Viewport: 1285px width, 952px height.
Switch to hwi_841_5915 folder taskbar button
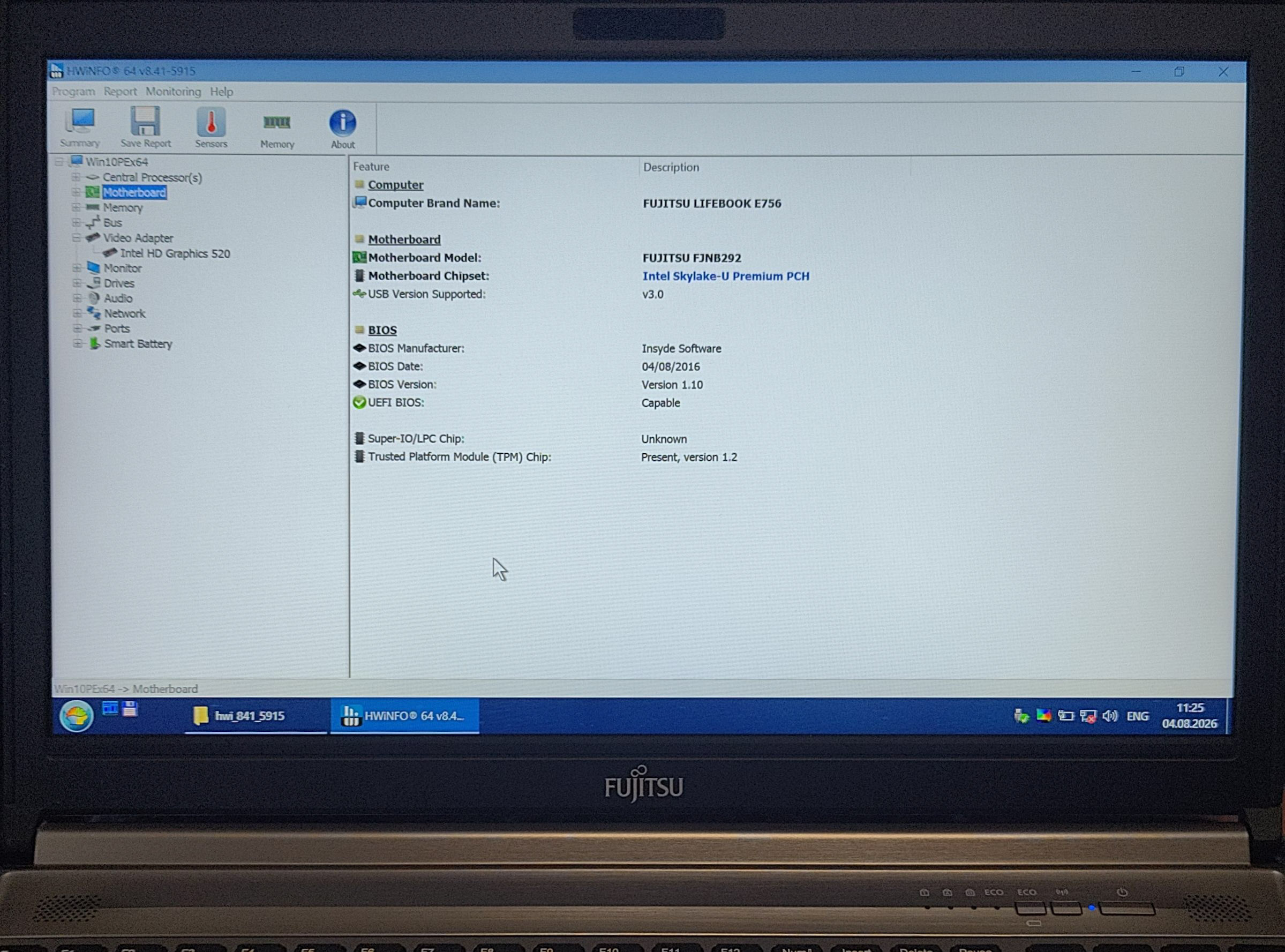(x=256, y=716)
